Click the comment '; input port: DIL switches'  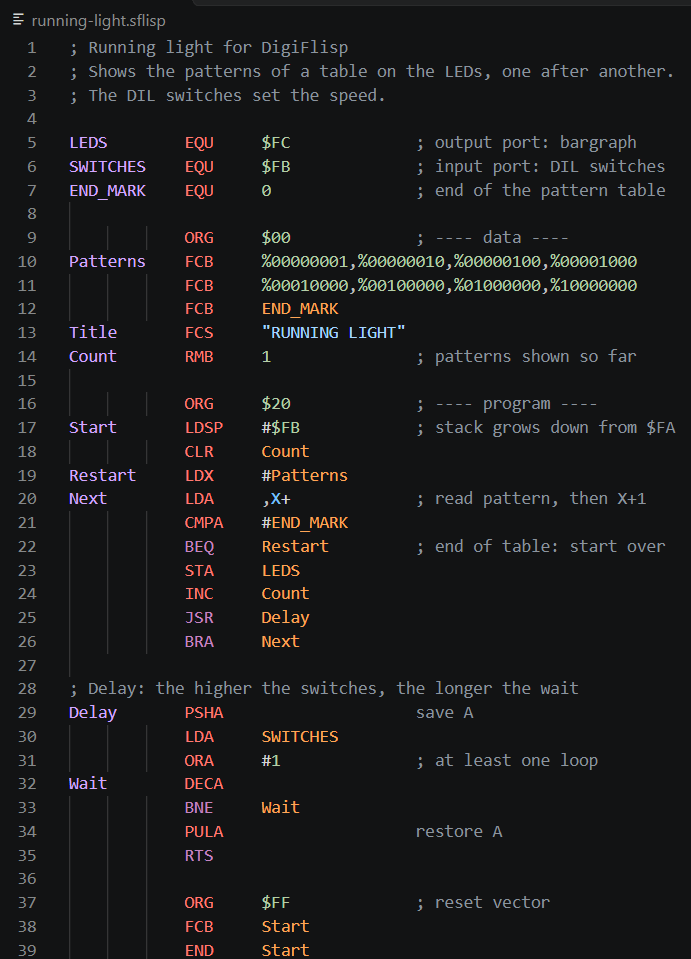541,166
